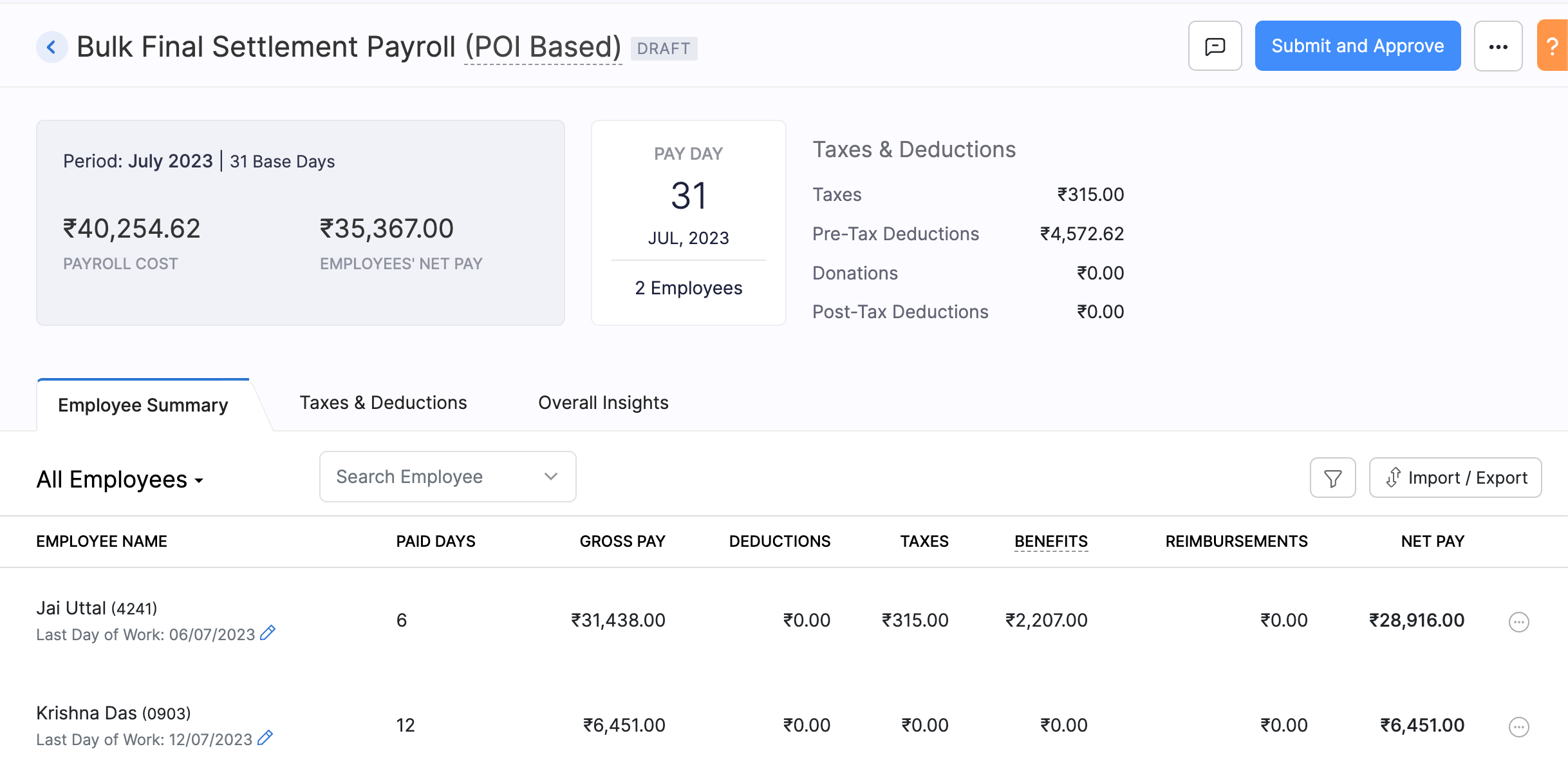Screen dimensions: 1568x778
Task: Edit Jai Uttal's last day of work
Action: click(x=267, y=633)
